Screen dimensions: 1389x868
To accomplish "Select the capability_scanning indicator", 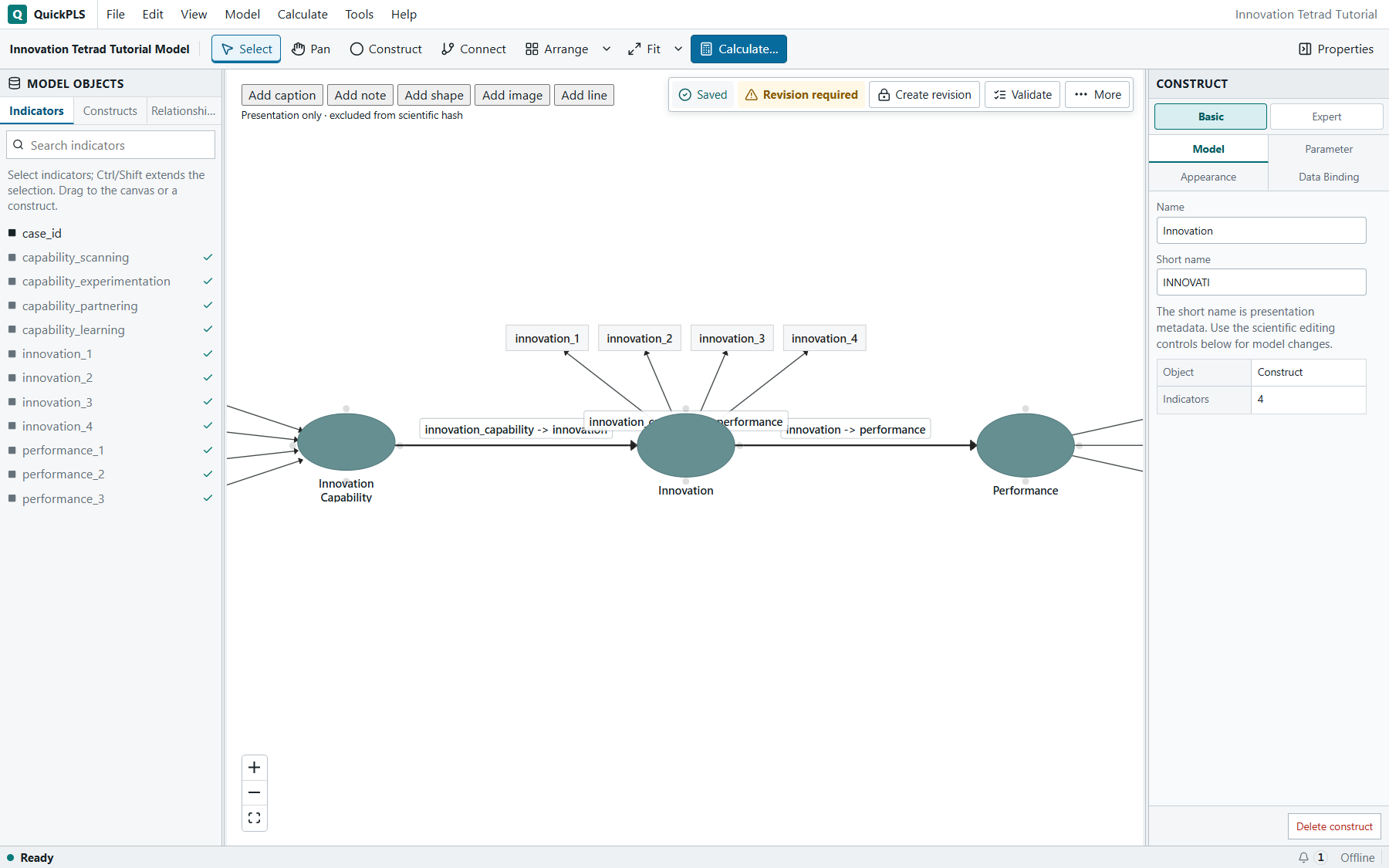I will pos(110,258).
